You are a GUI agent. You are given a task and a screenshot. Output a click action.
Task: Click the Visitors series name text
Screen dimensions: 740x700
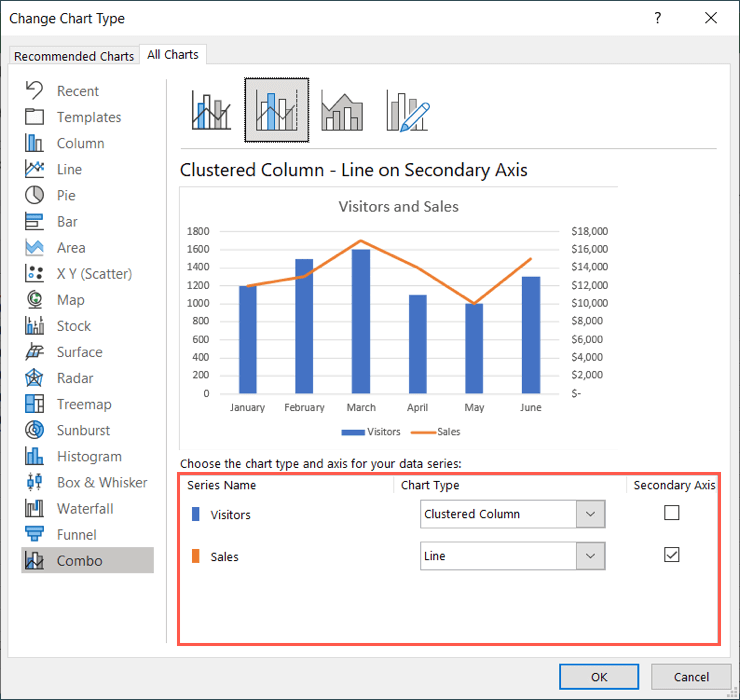[x=230, y=515]
